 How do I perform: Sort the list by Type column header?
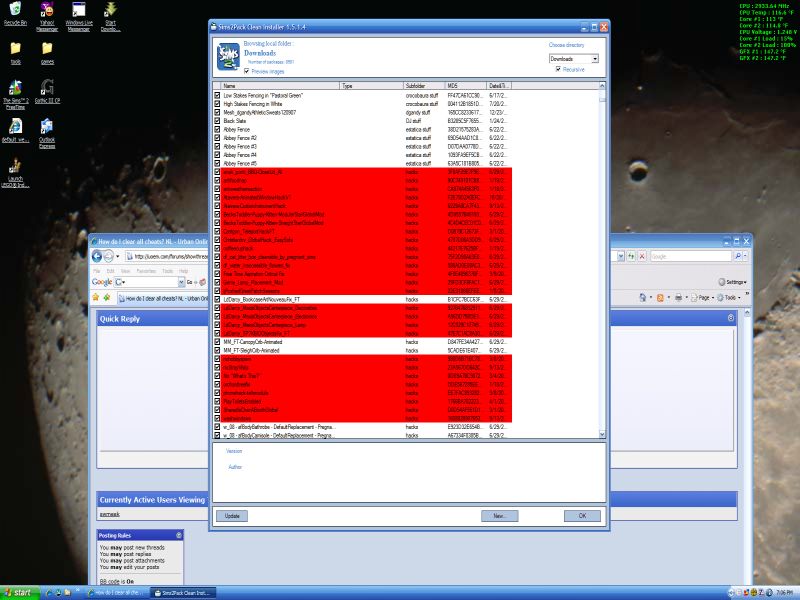(x=371, y=86)
